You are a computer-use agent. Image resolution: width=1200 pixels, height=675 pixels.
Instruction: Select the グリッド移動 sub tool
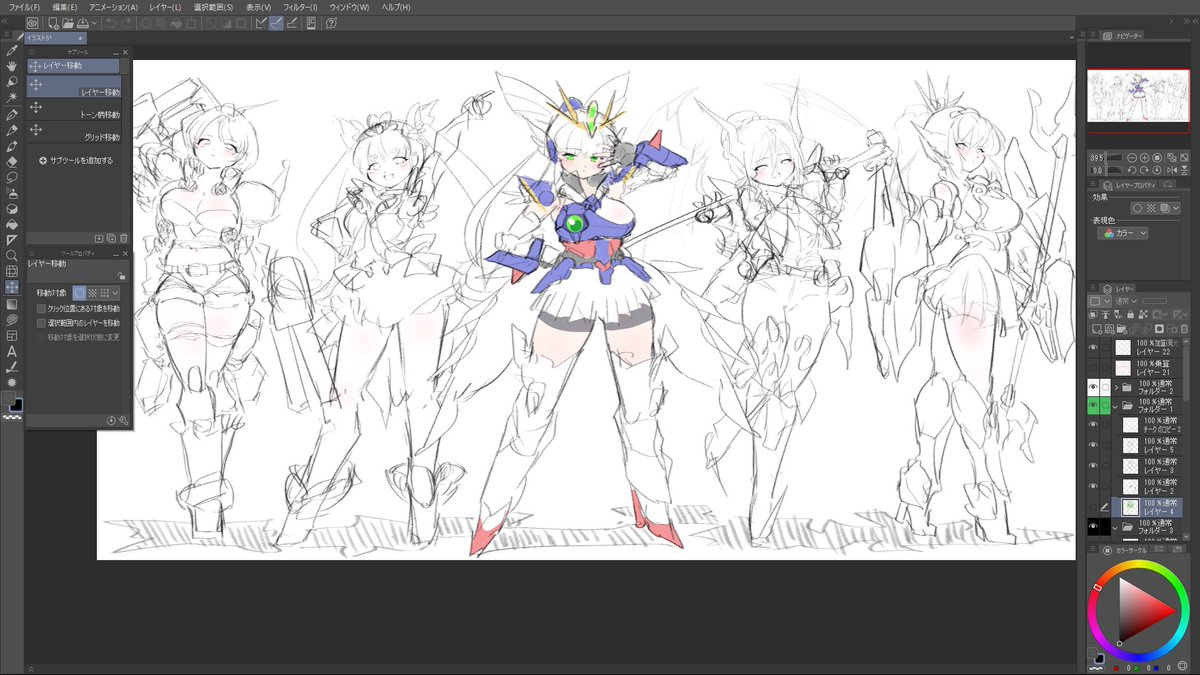[x=75, y=133]
